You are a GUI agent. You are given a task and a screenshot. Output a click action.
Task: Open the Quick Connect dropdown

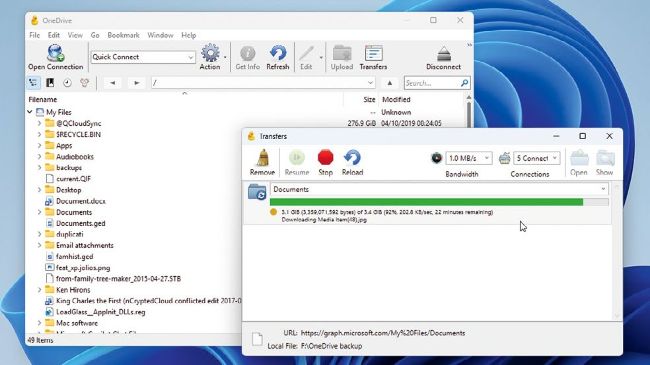190,57
